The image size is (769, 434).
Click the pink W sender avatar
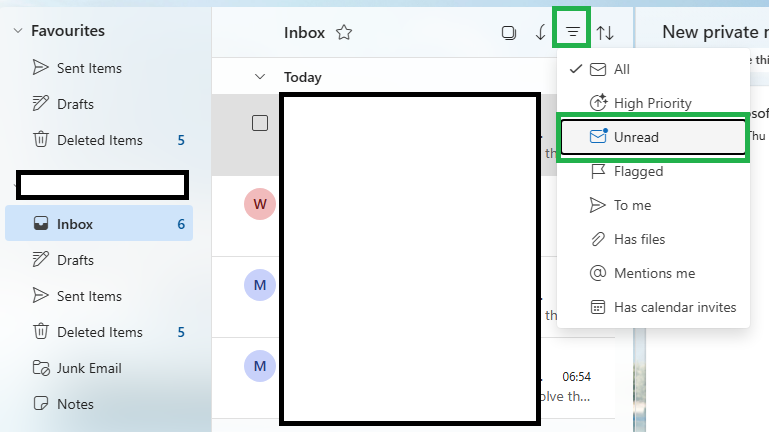coord(260,204)
